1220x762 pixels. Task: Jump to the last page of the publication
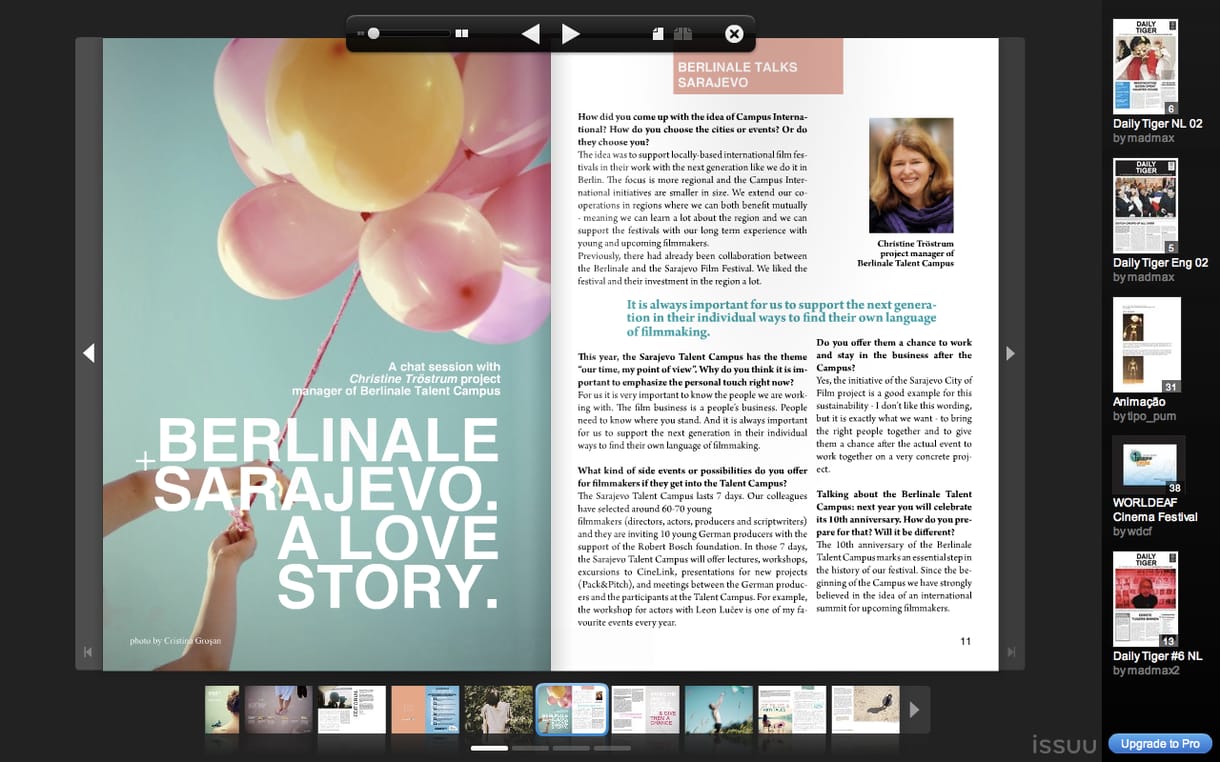coord(1011,653)
